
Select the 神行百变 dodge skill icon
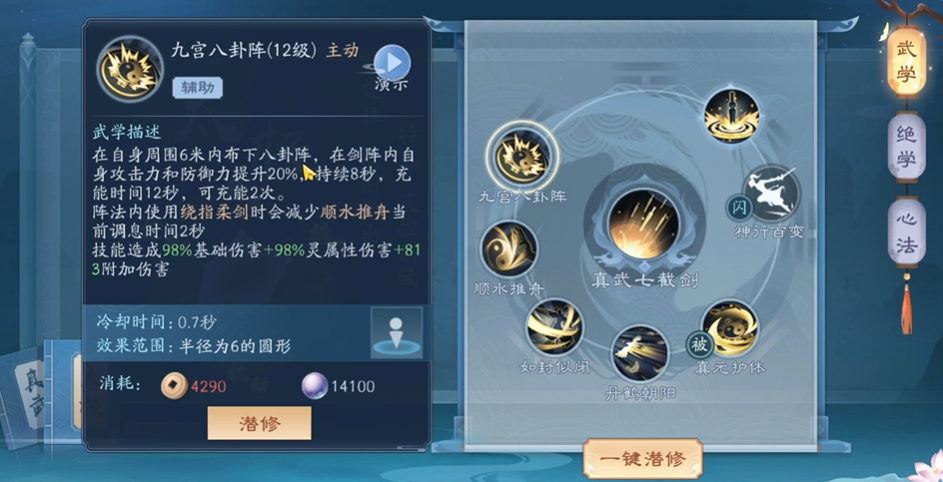pos(771,195)
